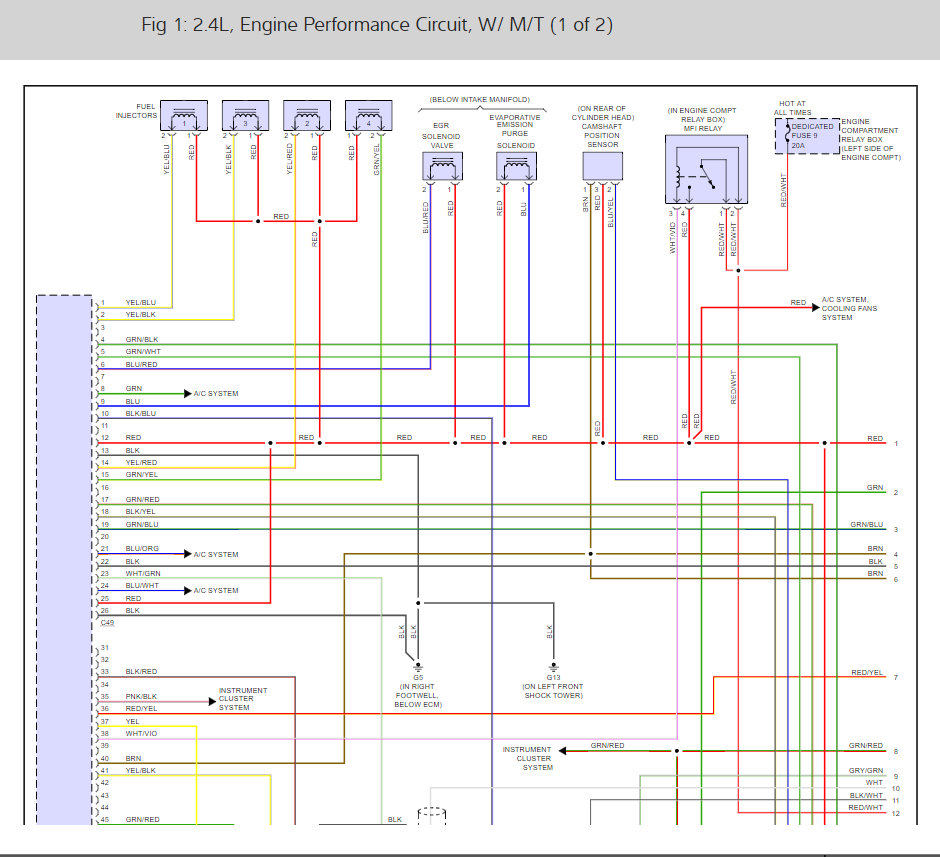The image size is (940, 857).
Task: Click the camshaft position sensor box
Action: tap(602, 166)
